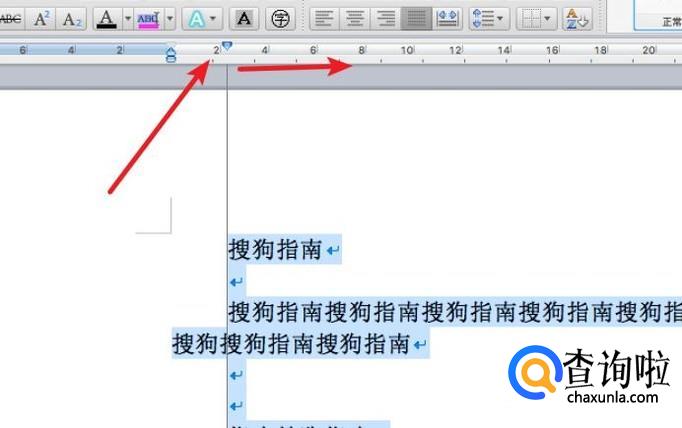Align text right
Viewport: 682px width, 428px height.
pyautogui.click(x=386, y=19)
